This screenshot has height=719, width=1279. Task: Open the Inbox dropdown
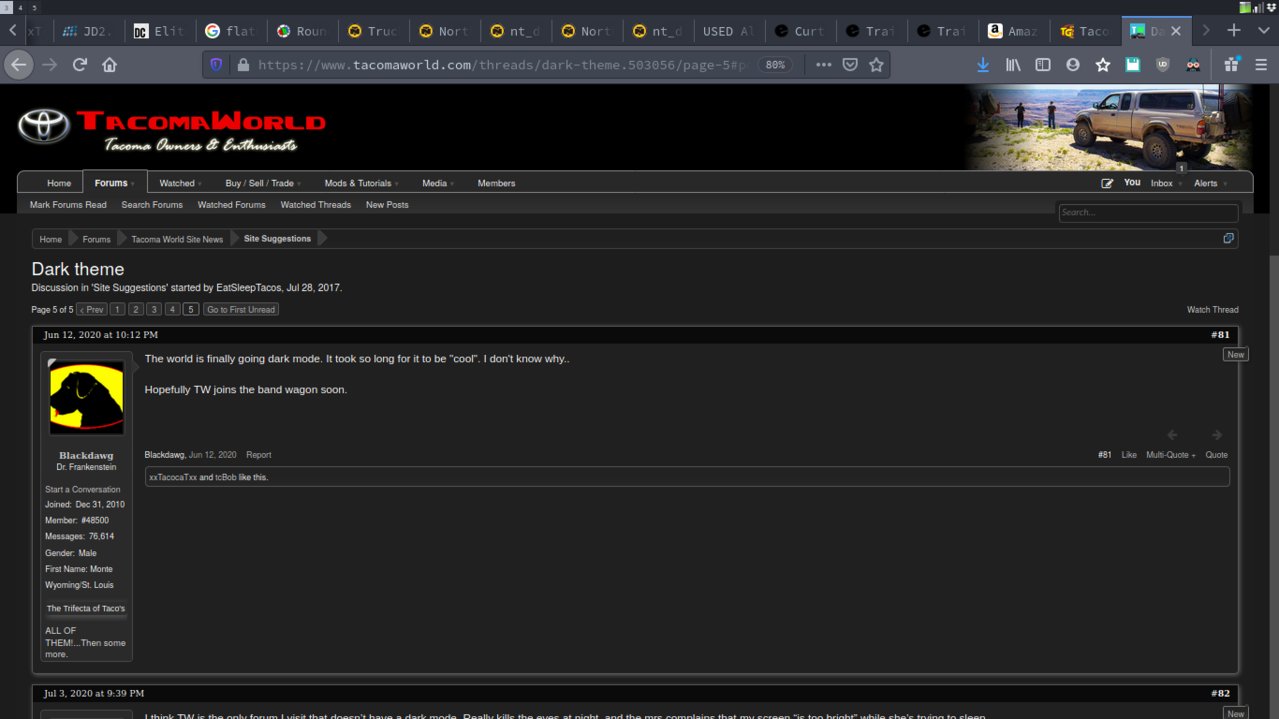click(x=1165, y=183)
